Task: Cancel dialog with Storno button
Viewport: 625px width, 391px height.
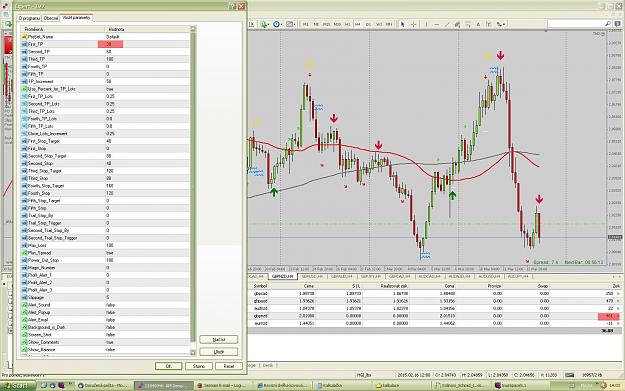Action: (199, 366)
